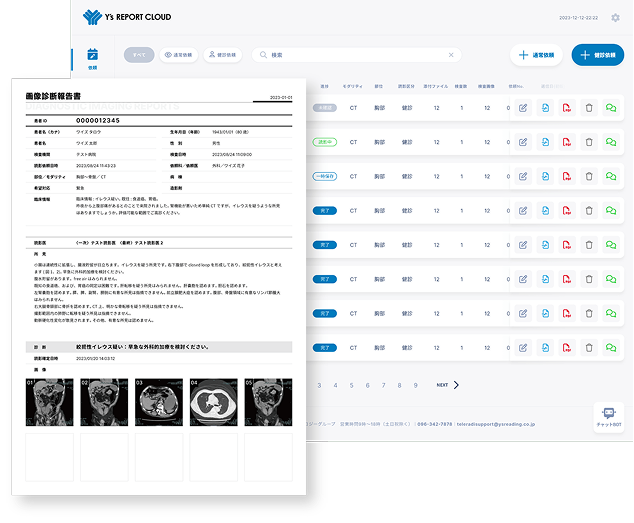The image size is (634, 523).
Task: Click the magnifier icon in the search bar
Action: pos(263,55)
